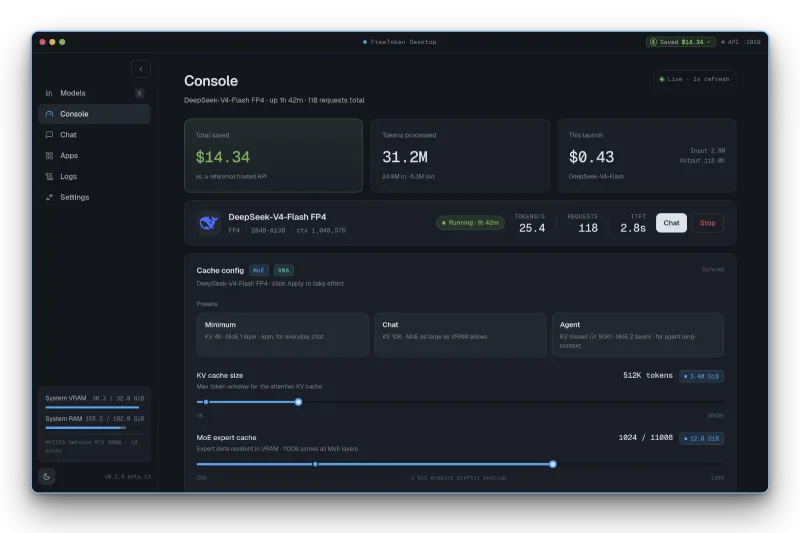Select the Chat cache preset card

click(x=460, y=335)
